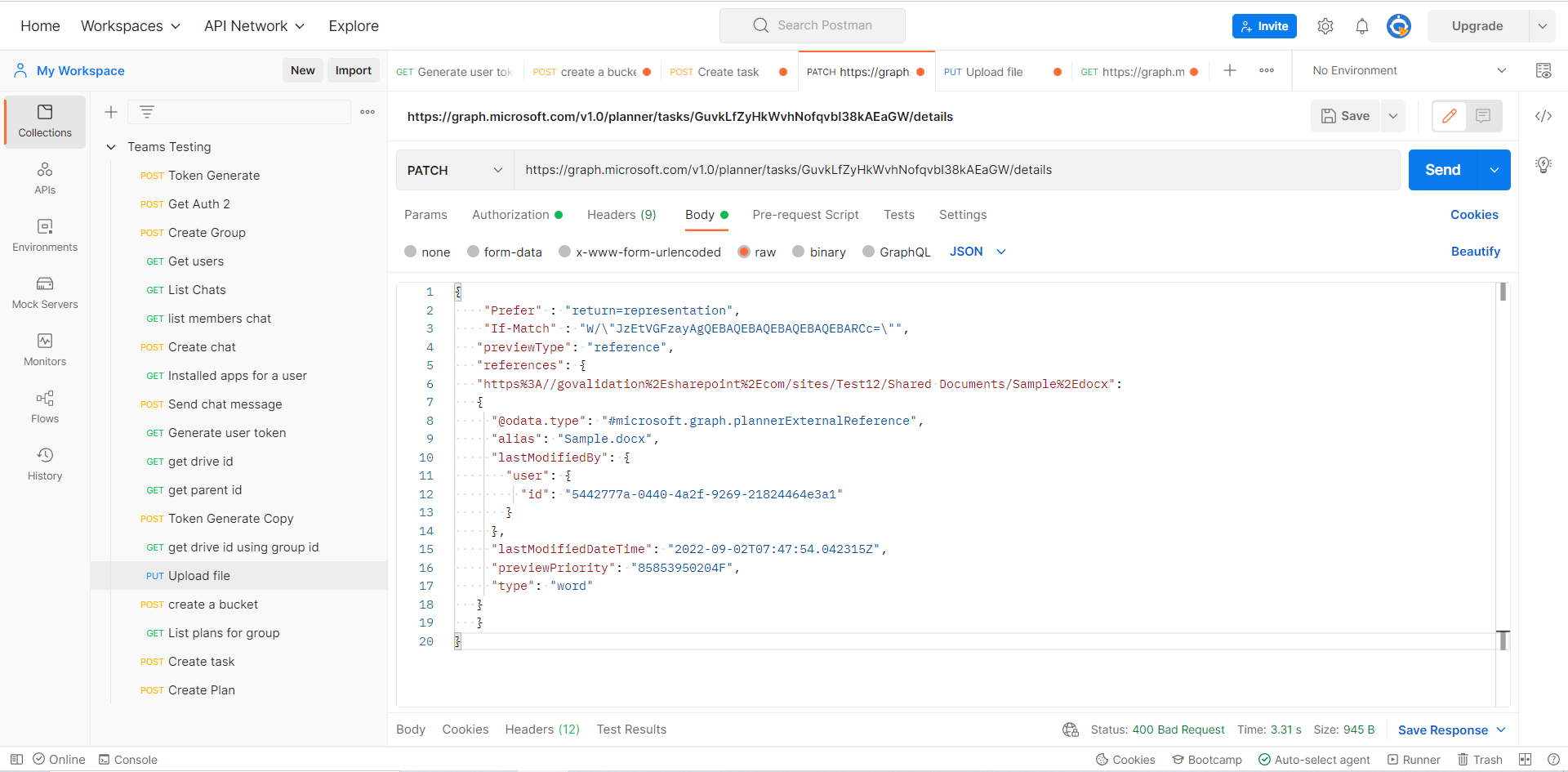This screenshot has height=772, width=1568.
Task: Open the code snippet panel icon
Action: pos(1543,116)
